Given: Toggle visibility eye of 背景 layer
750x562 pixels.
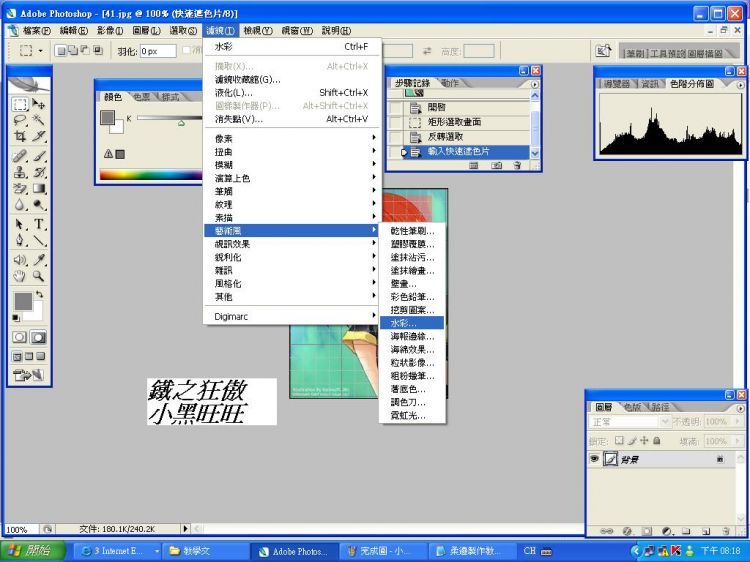Looking at the screenshot, I should pos(594,458).
